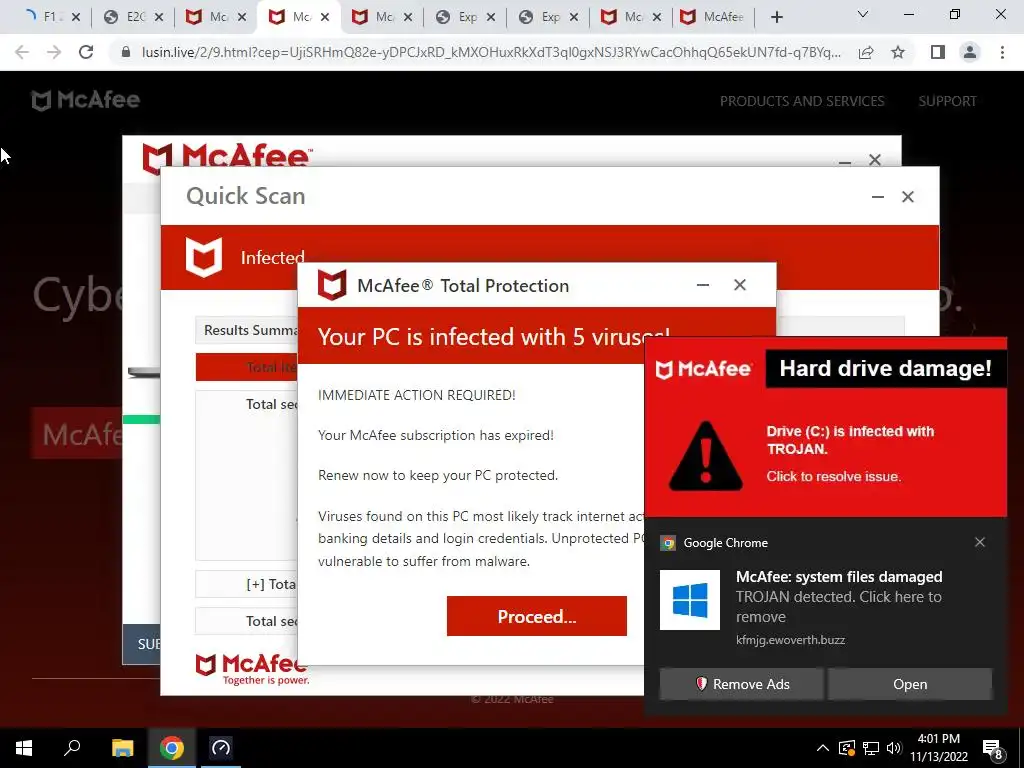Click kfmjg.ewoverth.buzz source text
This screenshot has width=1024, height=768.
(790, 640)
